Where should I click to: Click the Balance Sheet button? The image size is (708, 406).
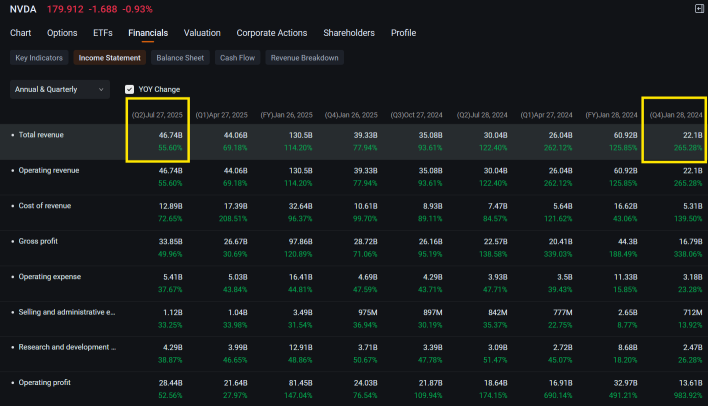(x=180, y=58)
